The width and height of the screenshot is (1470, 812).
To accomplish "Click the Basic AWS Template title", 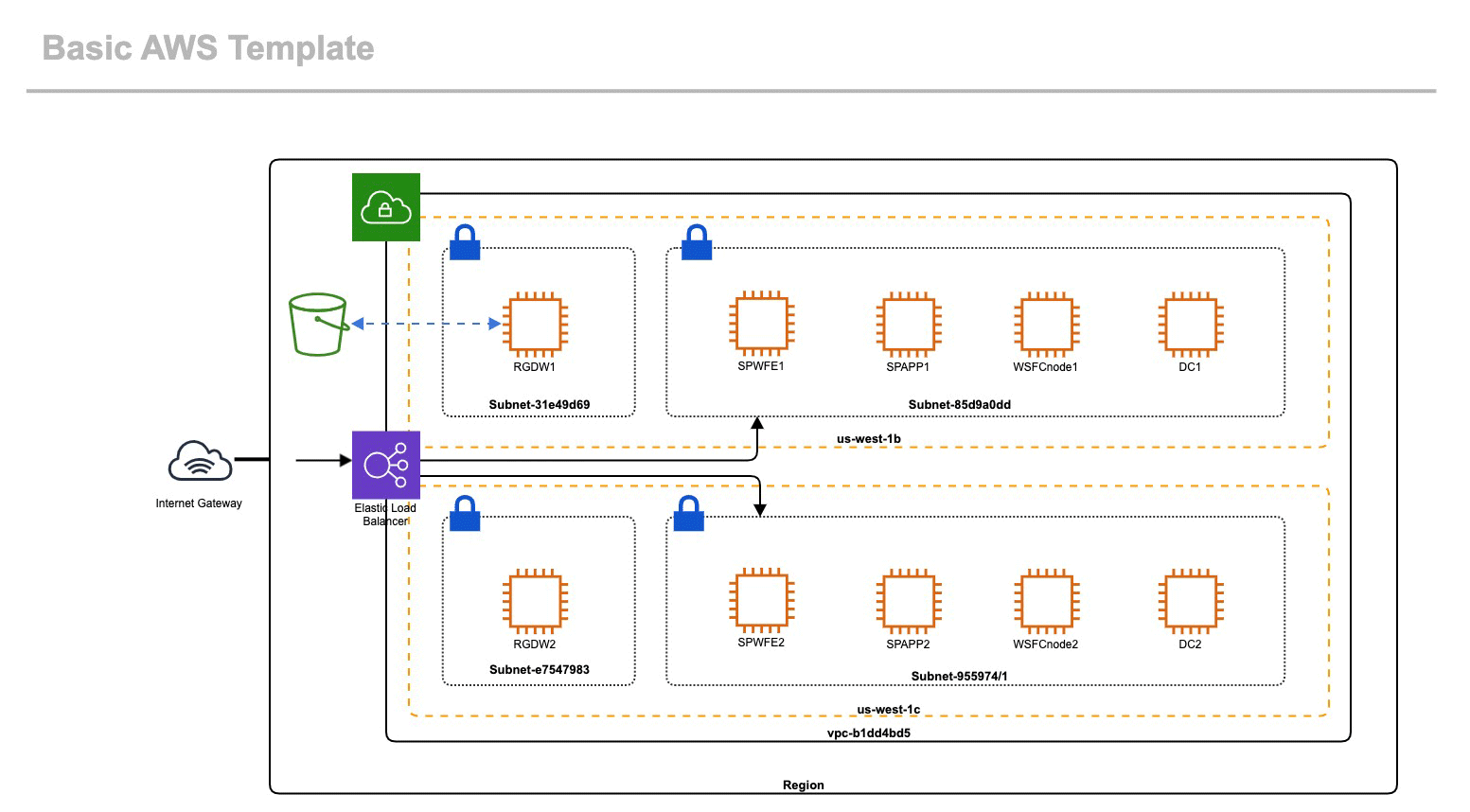I will click(208, 48).
